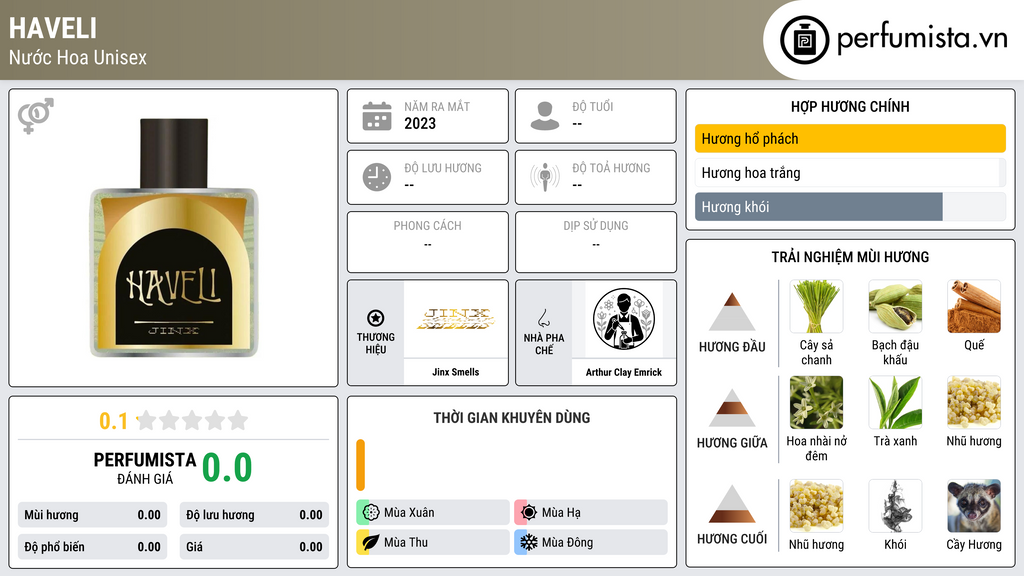1024x576 pixels.
Task: Click the perfumista.vn bottle logo icon
Action: pyautogui.click(x=804, y=40)
